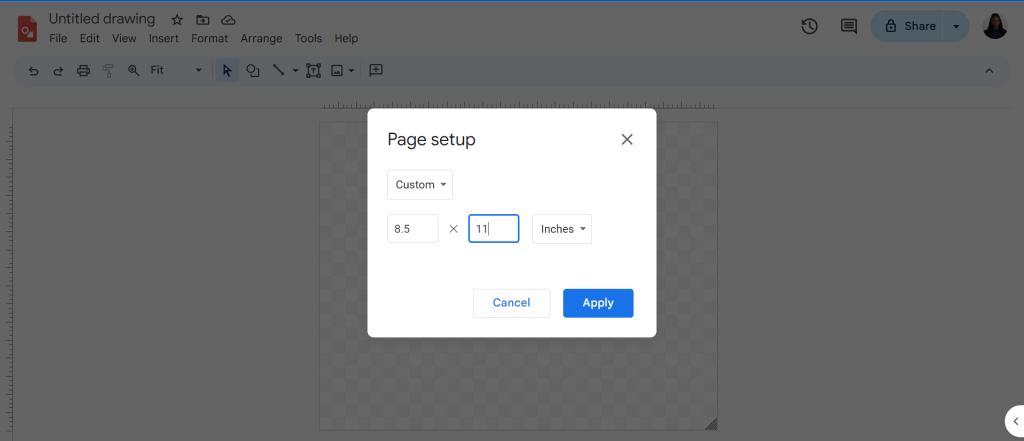The image size is (1024, 441).
Task: Open the Arrange menu
Action: tap(261, 39)
